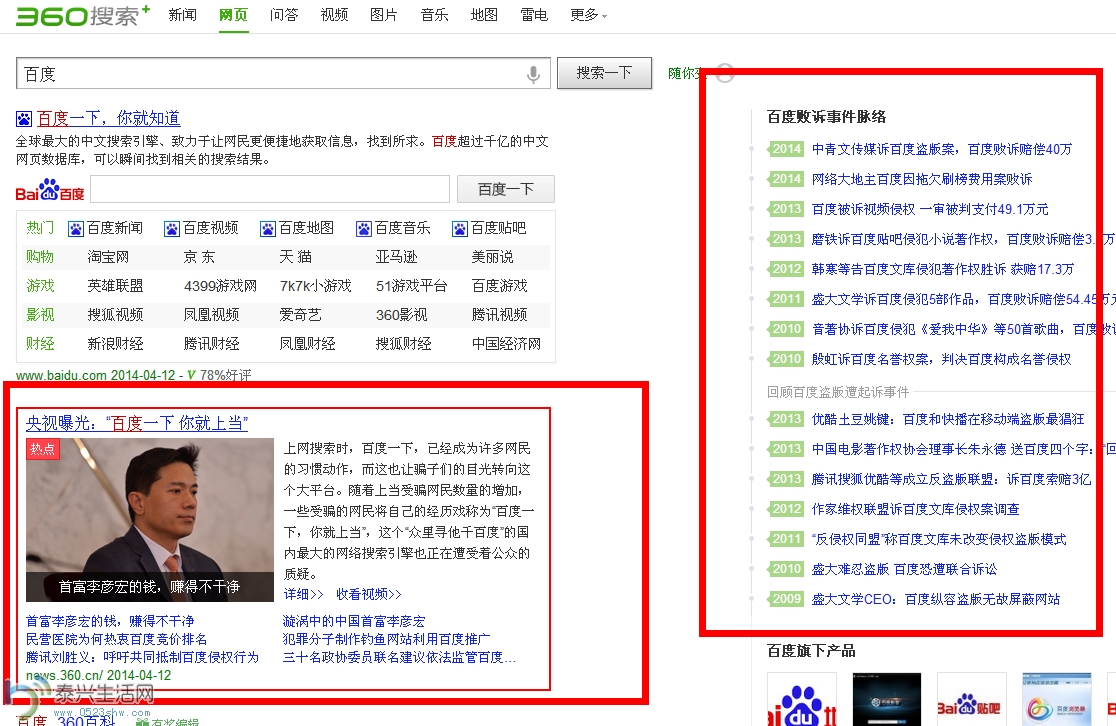Open the 雷电 tab

534,15
